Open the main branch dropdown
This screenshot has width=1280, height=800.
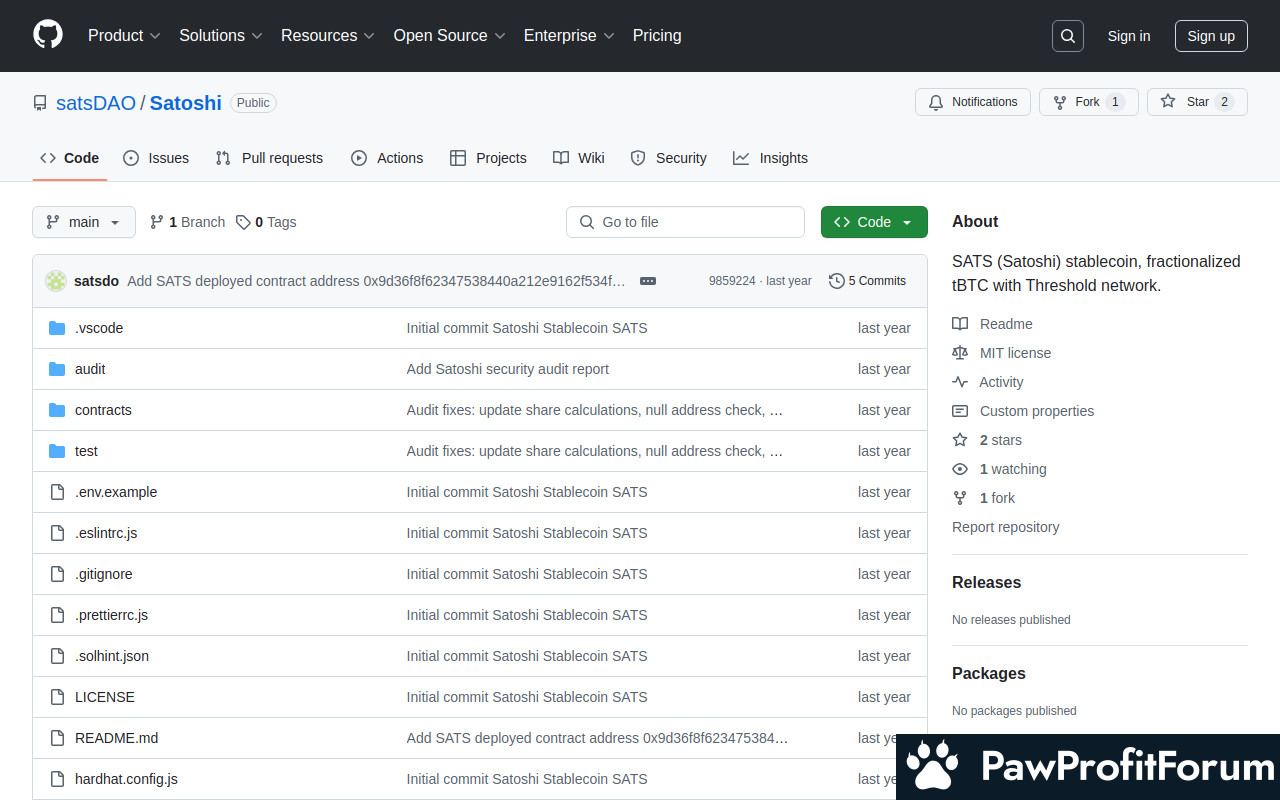pos(84,222)
